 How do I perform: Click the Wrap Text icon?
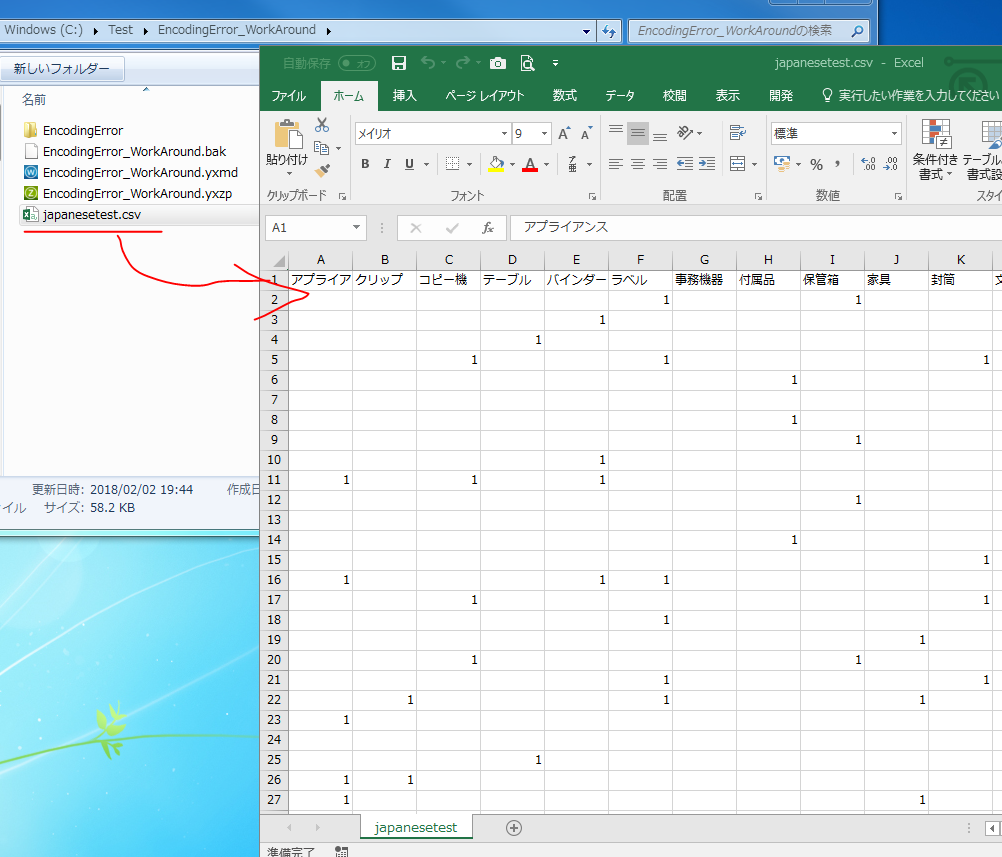(738, 133)
